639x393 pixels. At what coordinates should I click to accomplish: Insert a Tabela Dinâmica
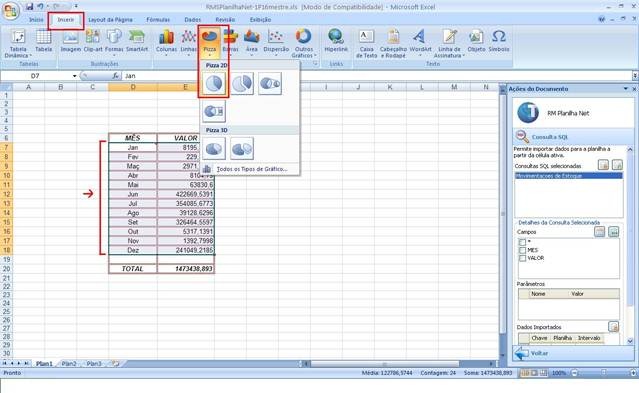18,43
